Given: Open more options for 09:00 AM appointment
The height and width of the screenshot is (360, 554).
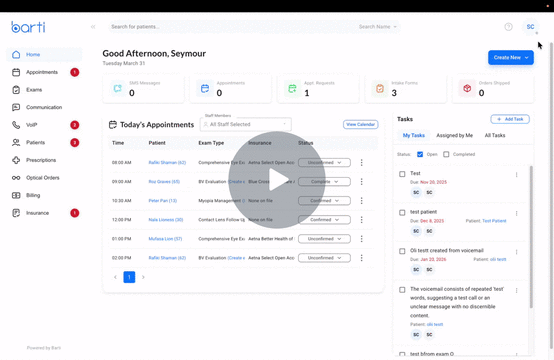Looking at the screenshot, I should point(361,182).
